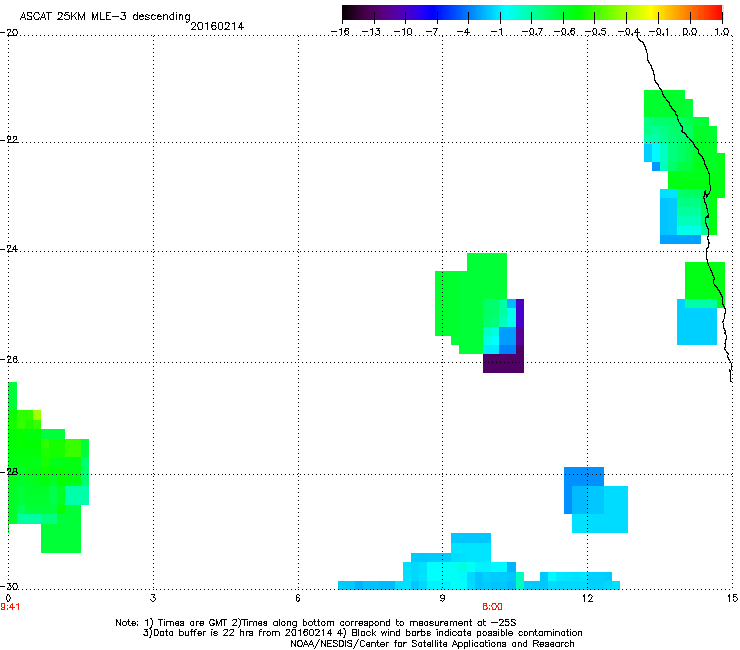Click the '-28' latitude axis label
Viewport: 740px width, 650px height.
pyautogui.click(x=9, y=472)
